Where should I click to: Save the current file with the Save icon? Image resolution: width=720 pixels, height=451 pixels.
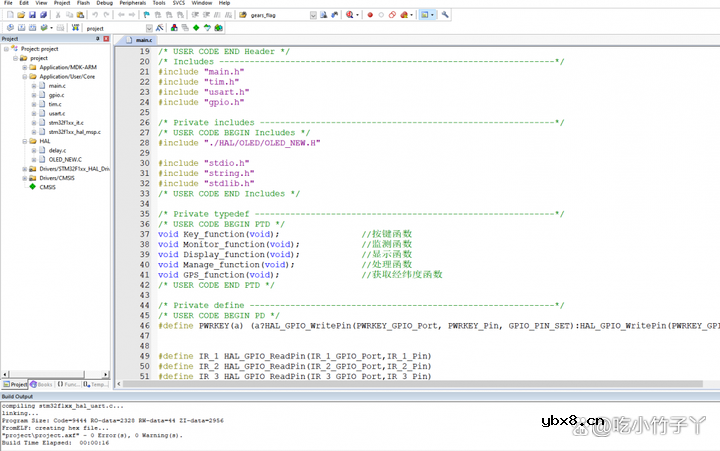coord(32,16)
